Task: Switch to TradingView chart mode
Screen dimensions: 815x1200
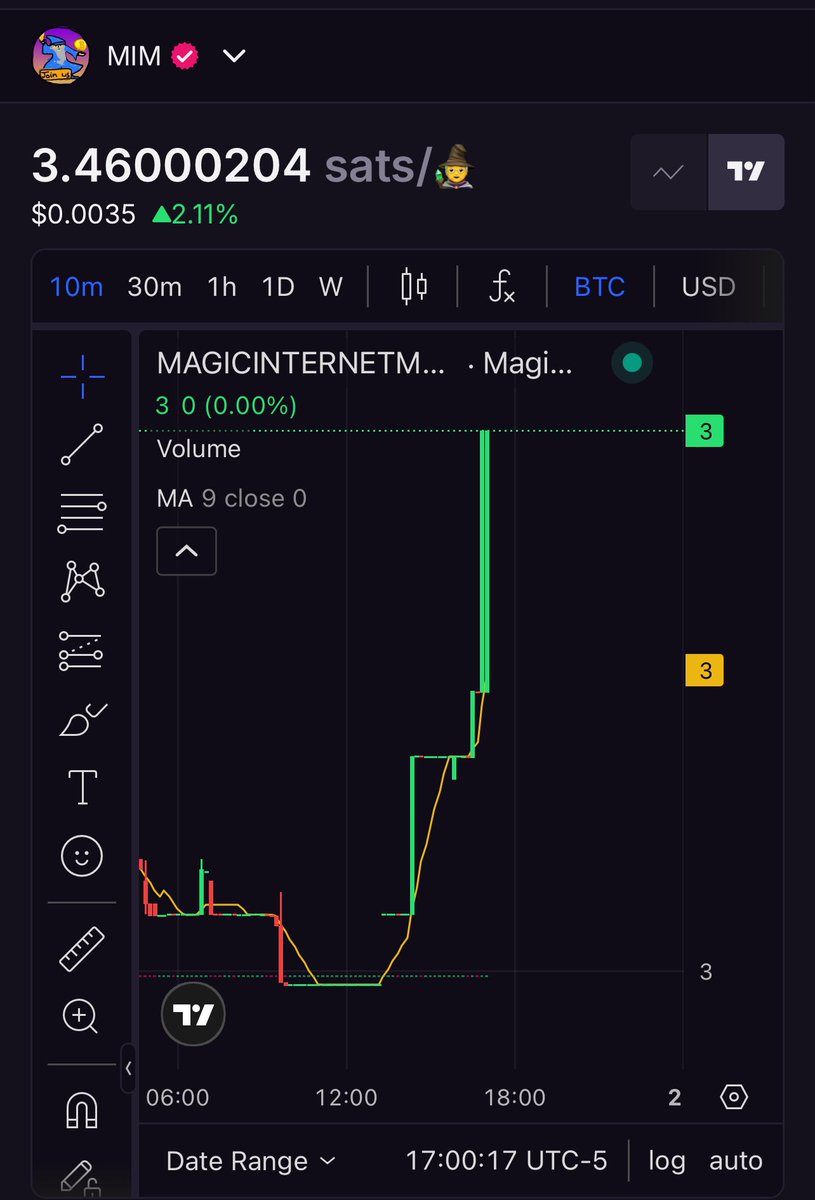Action: 746,172
